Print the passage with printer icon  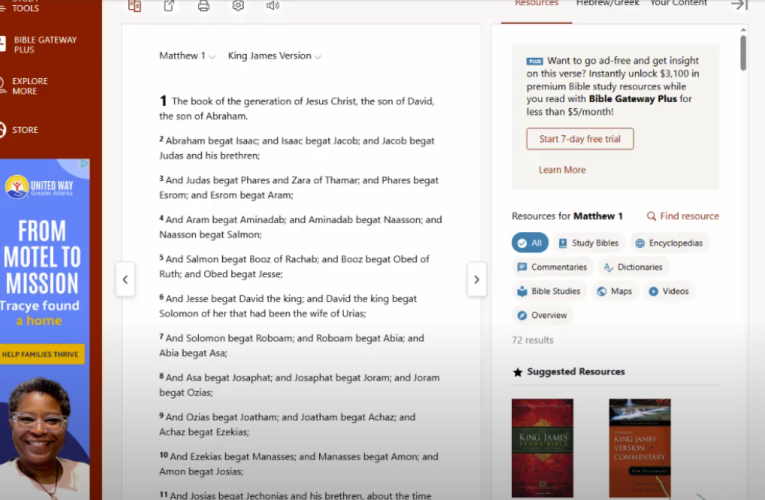tap(203, 6)
